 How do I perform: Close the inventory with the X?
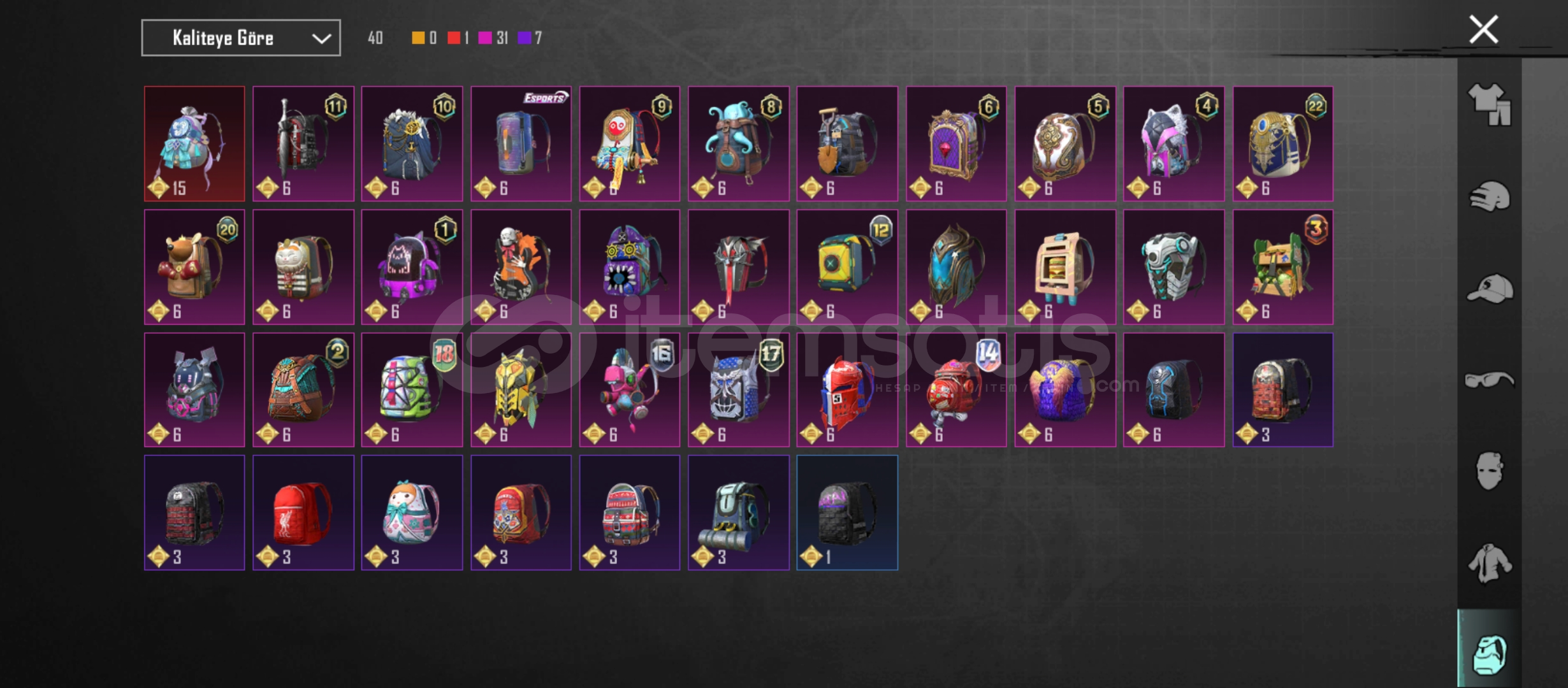click(1483, 30)
